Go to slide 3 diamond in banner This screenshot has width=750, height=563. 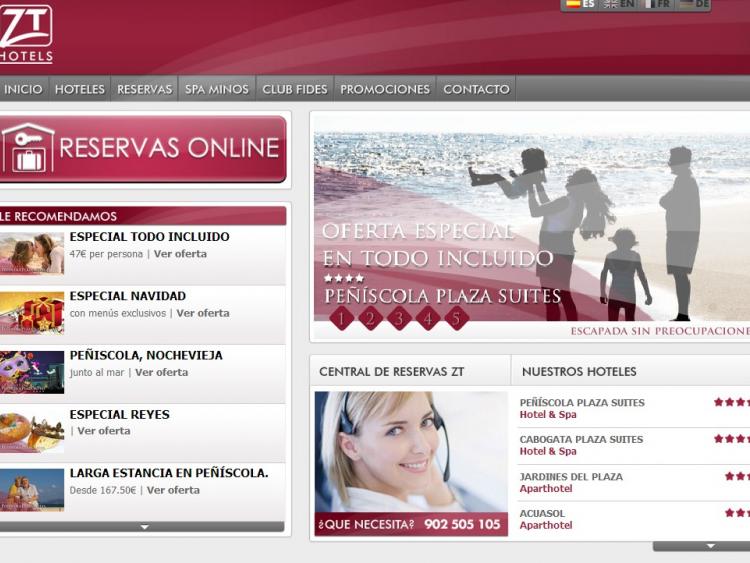click(400, 319)
